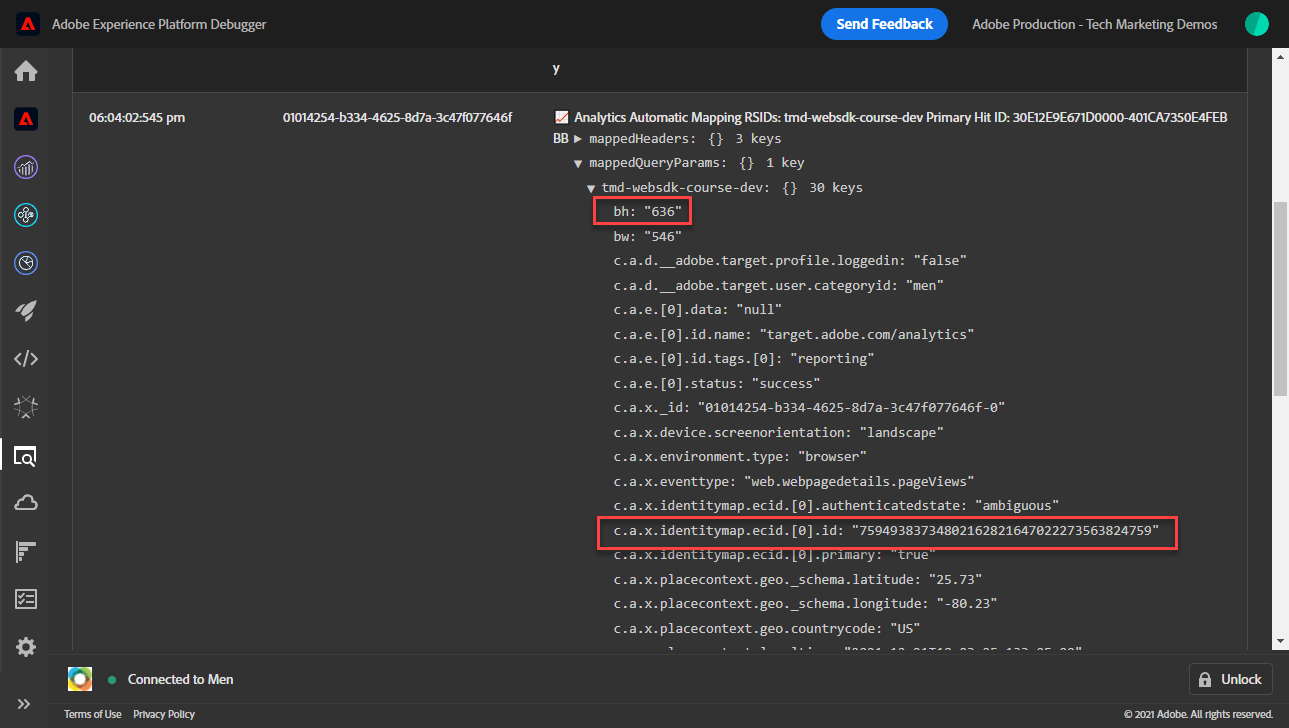Click the request ID 01014254-b334-4625-8d7a-3c47f077646f

point(397,118)
